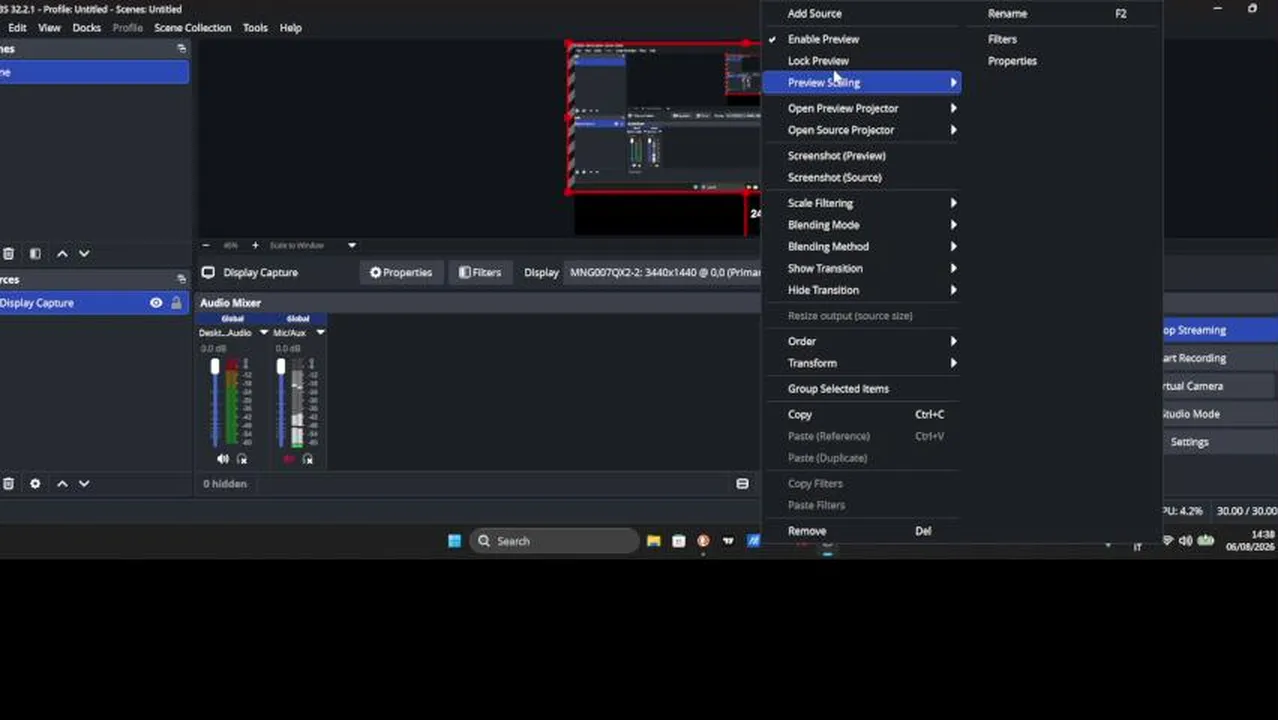Open Scene Collection menu

(192, 28)
